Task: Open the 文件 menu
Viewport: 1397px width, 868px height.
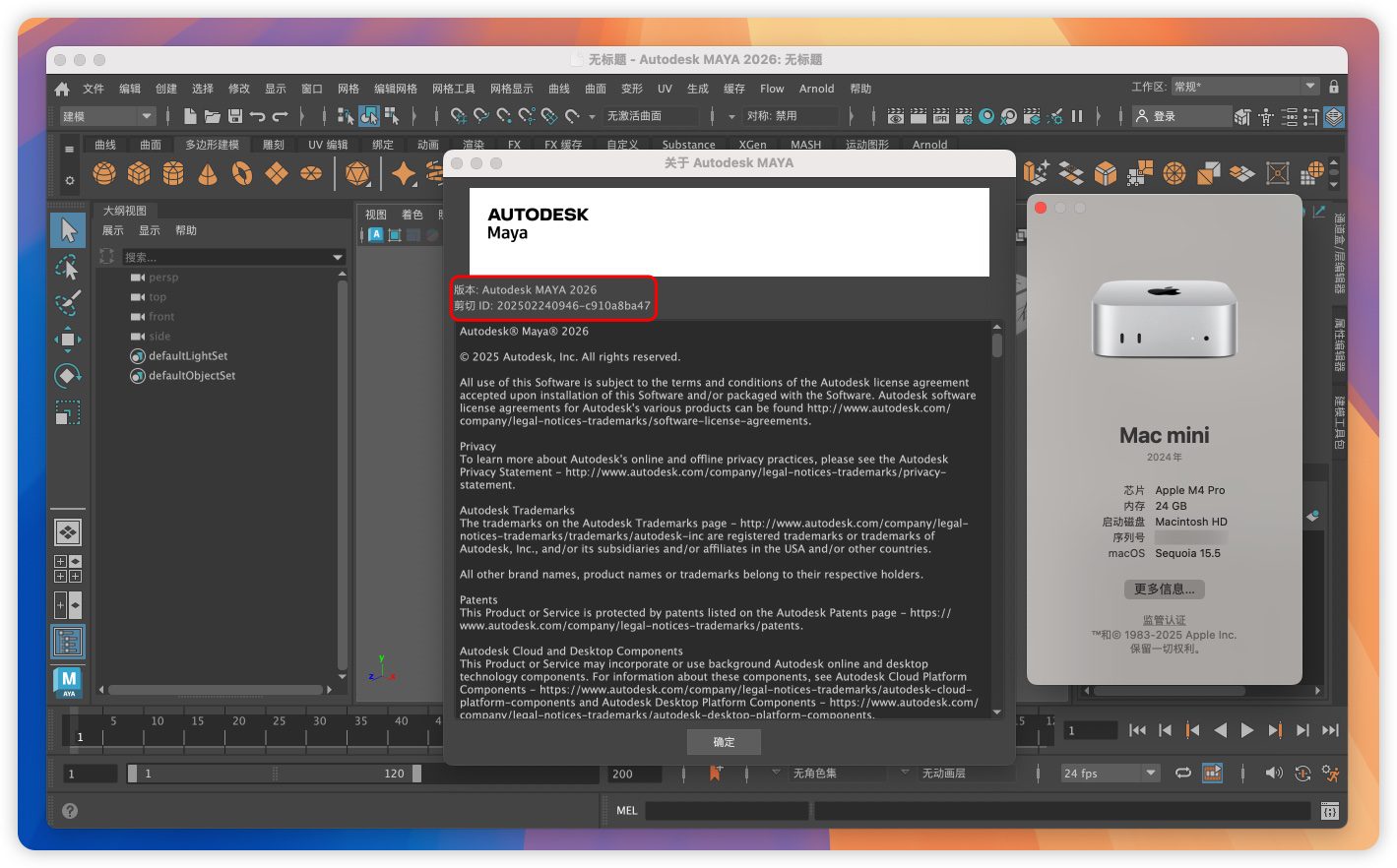Action: click(94, 89)
